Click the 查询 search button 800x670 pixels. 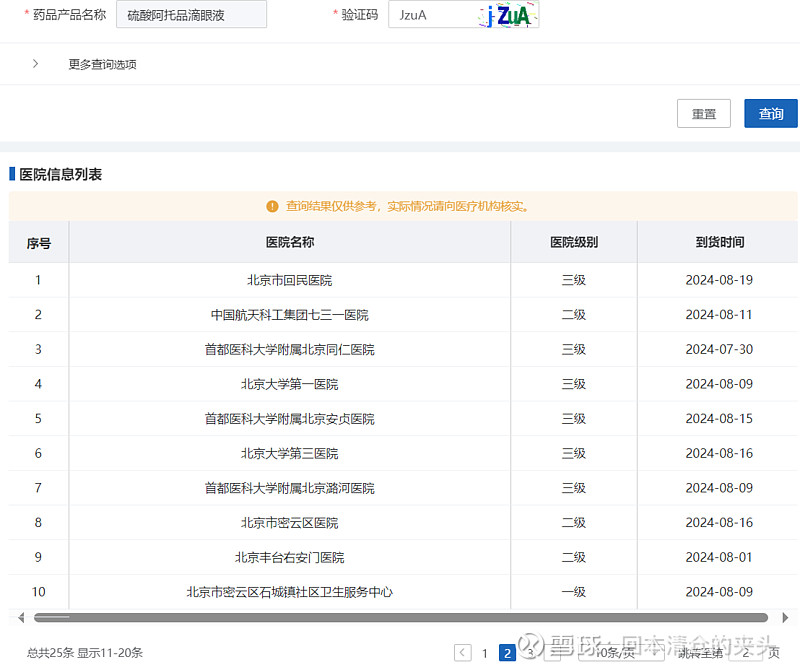pyautogui.click(x=770, y=114)
